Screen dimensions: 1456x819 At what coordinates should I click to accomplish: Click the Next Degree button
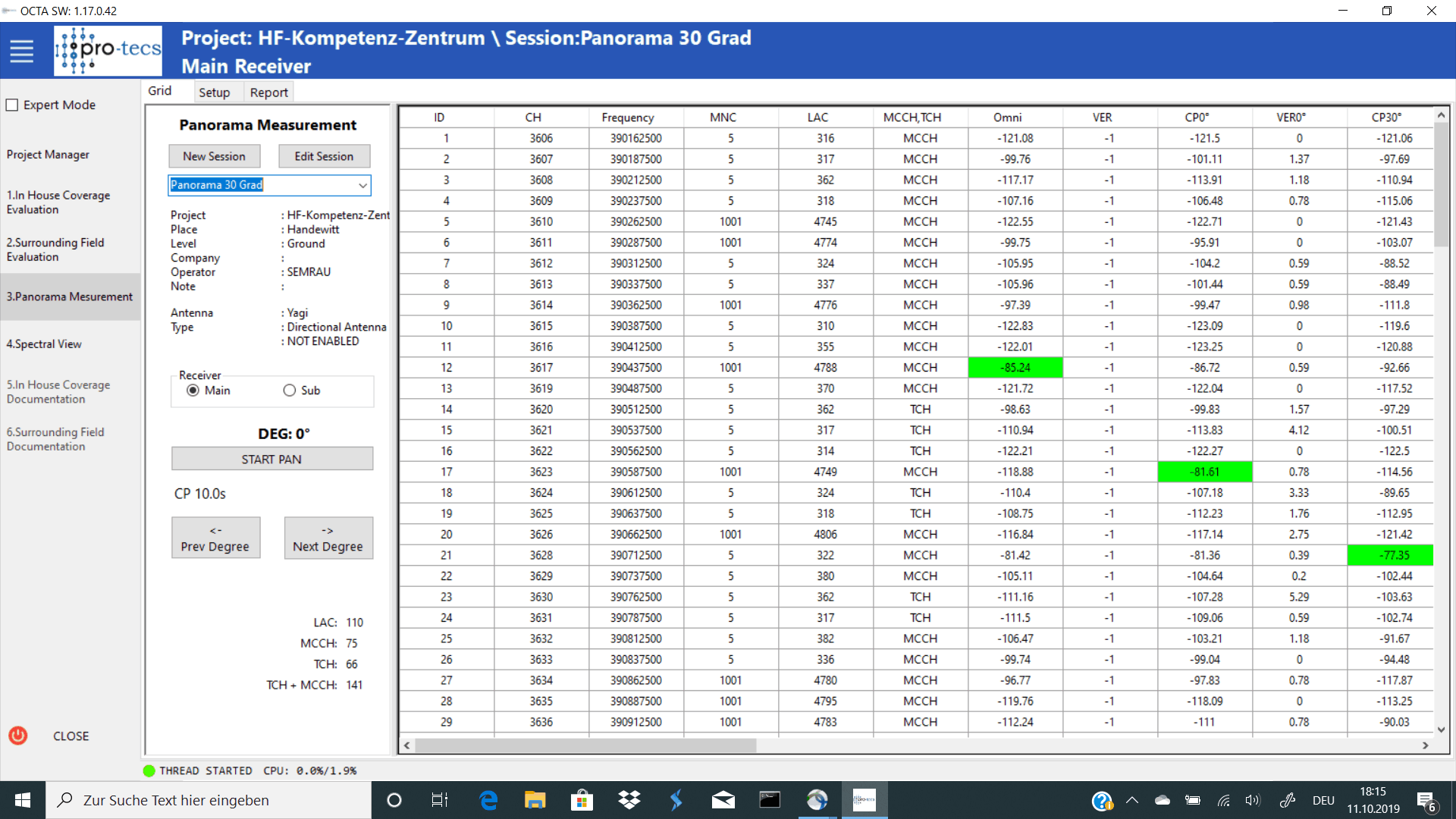pos(328,538)
